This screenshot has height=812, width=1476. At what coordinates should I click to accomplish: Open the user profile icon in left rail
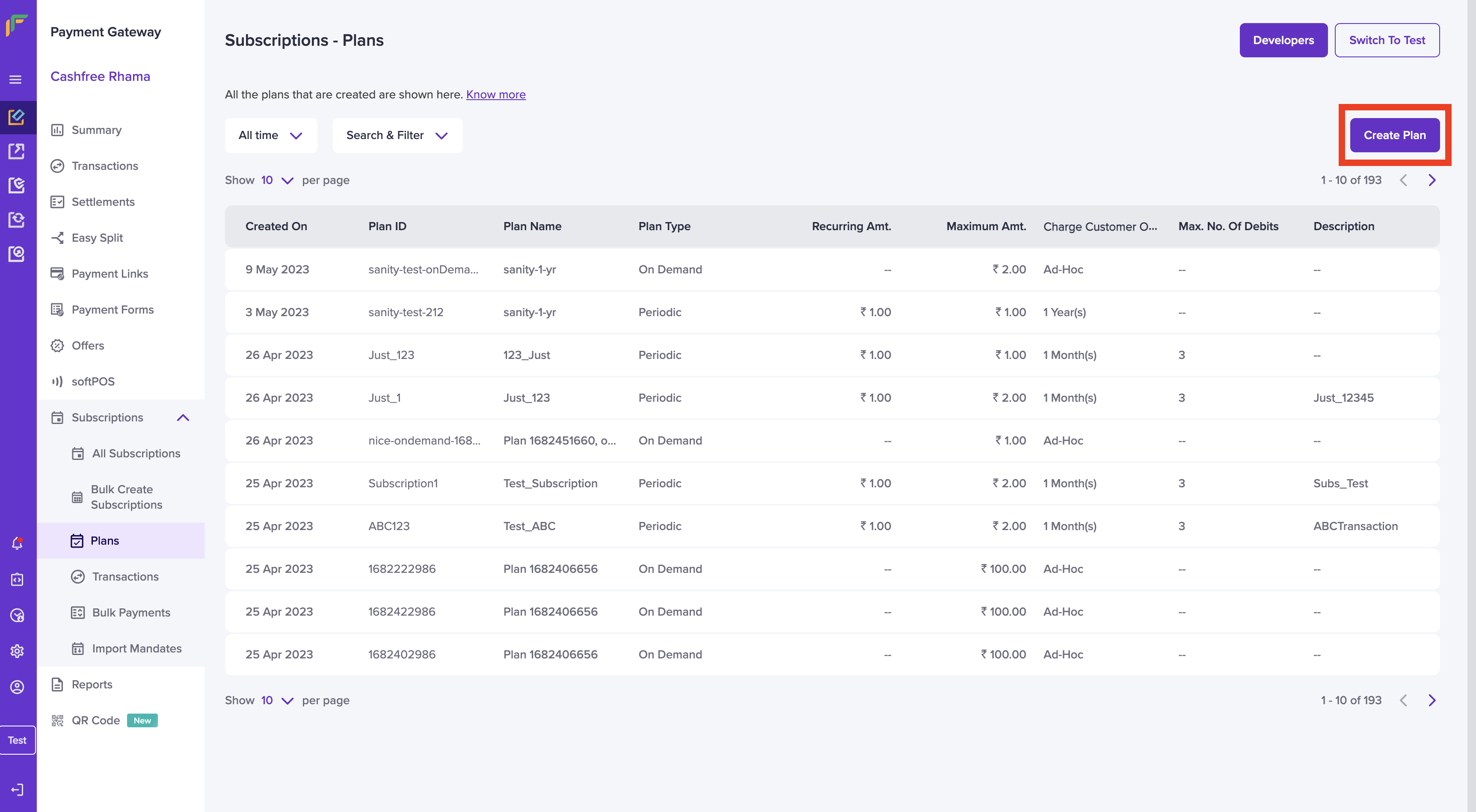pos(17,687)
